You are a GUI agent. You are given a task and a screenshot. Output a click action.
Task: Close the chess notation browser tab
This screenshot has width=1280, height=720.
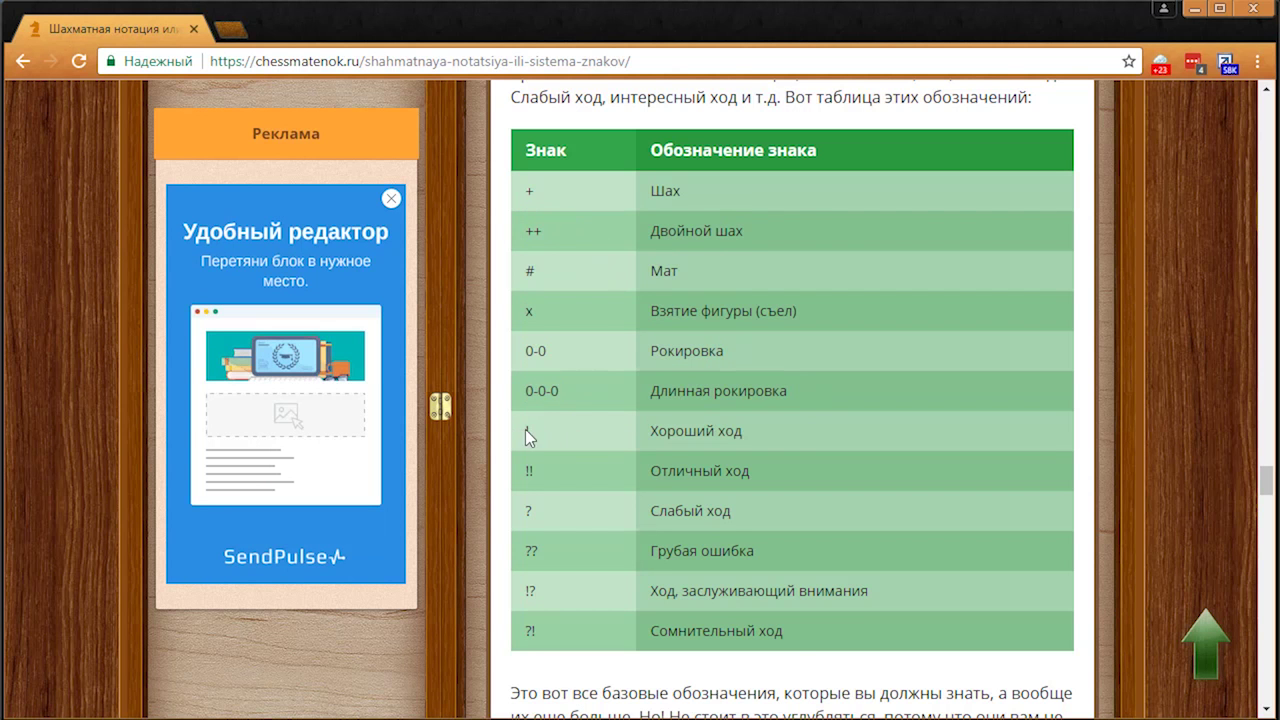(194, 29)
